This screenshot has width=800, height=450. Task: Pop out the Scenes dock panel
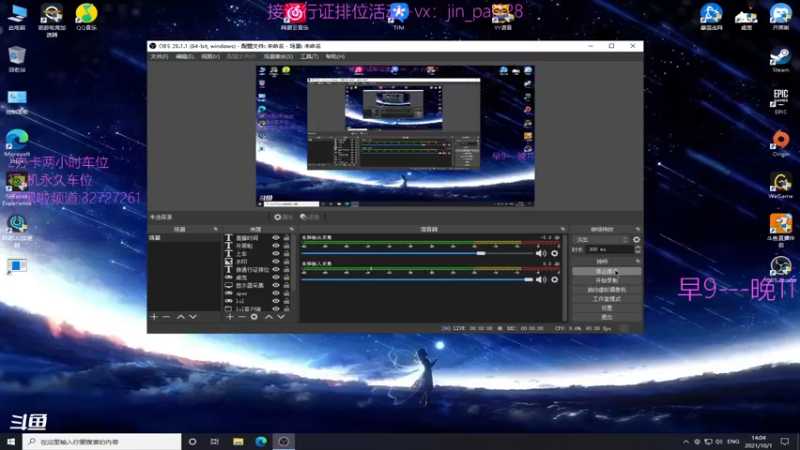pyautogui.click(x=216, y=229)
